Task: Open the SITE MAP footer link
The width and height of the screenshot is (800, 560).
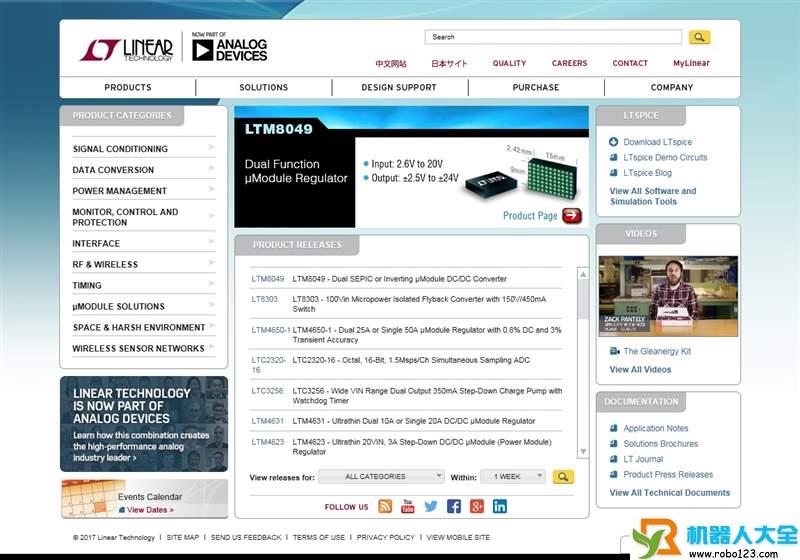Action: (183, 538)
